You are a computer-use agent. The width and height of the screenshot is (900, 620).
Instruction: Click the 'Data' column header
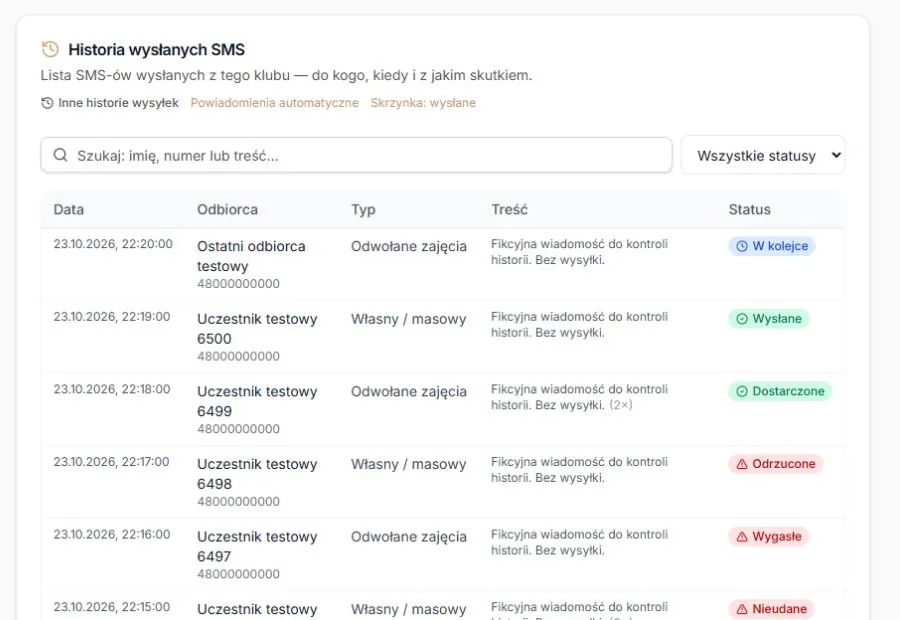[69, 210]
